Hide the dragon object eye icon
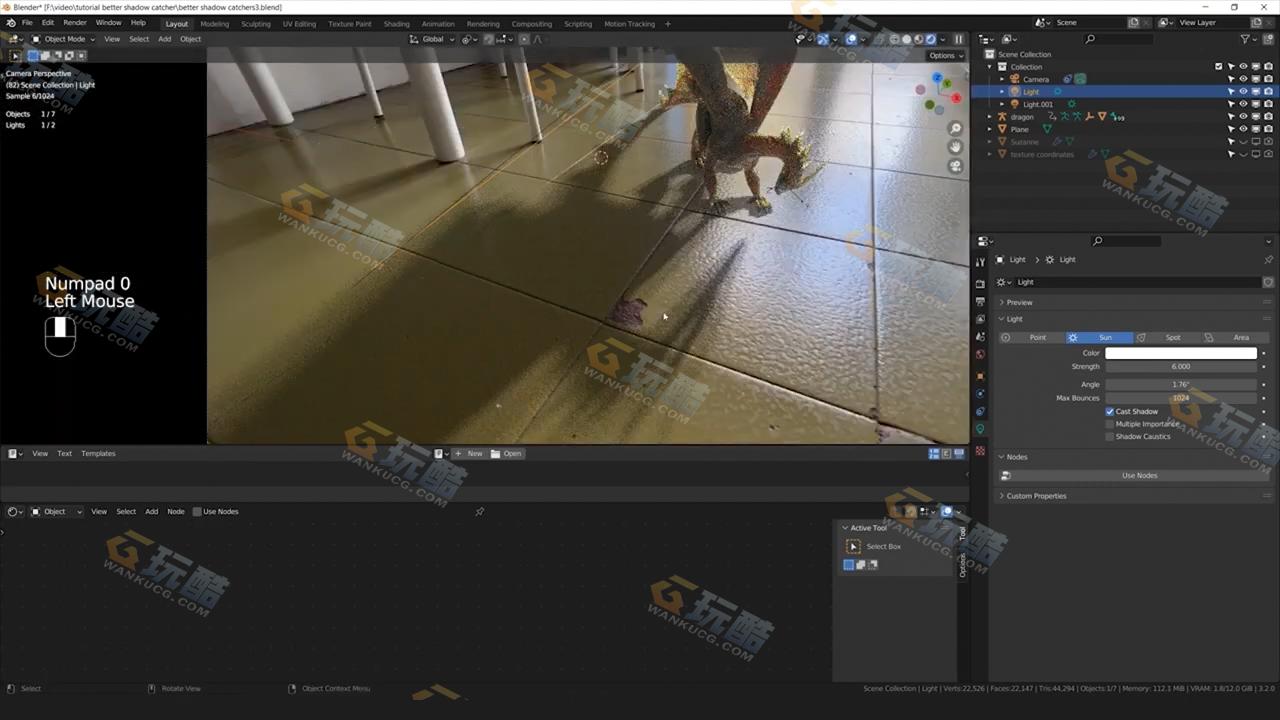The width and height of the screenshot is (1280, 720). (1243, 117)
